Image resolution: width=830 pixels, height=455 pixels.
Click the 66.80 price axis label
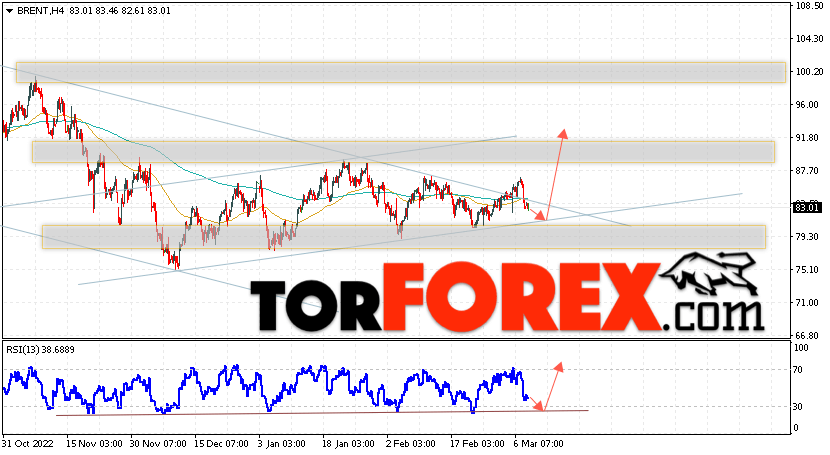coord(808,335)
